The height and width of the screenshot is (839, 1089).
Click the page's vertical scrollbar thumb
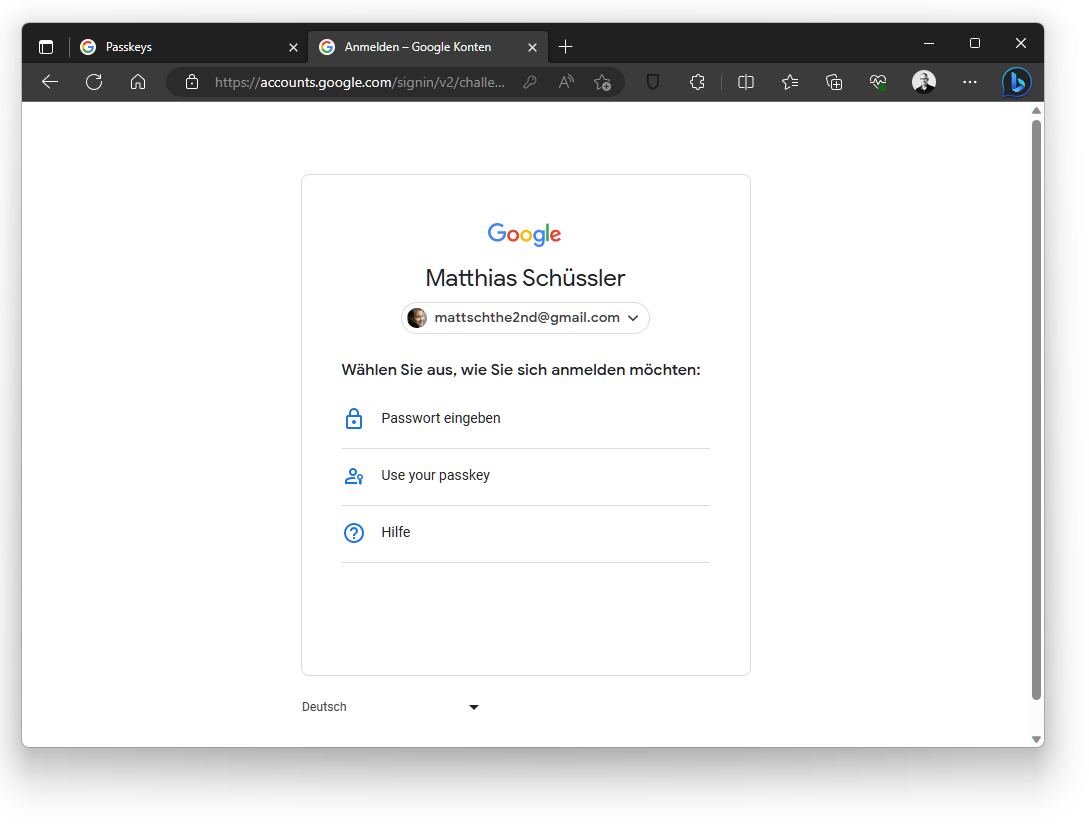1036,410
